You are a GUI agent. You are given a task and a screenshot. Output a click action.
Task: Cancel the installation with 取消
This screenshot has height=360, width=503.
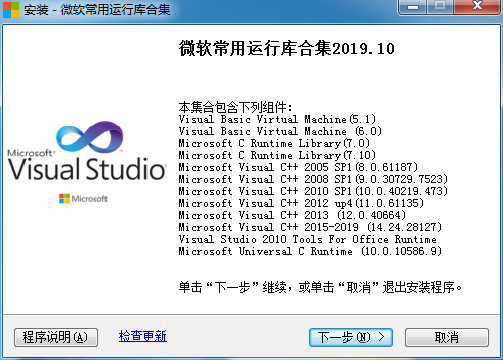(447, 337)
